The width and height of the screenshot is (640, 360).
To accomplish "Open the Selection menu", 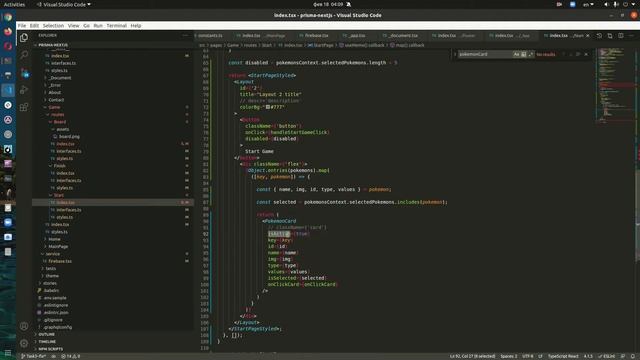I will click(x=53, y=25).
